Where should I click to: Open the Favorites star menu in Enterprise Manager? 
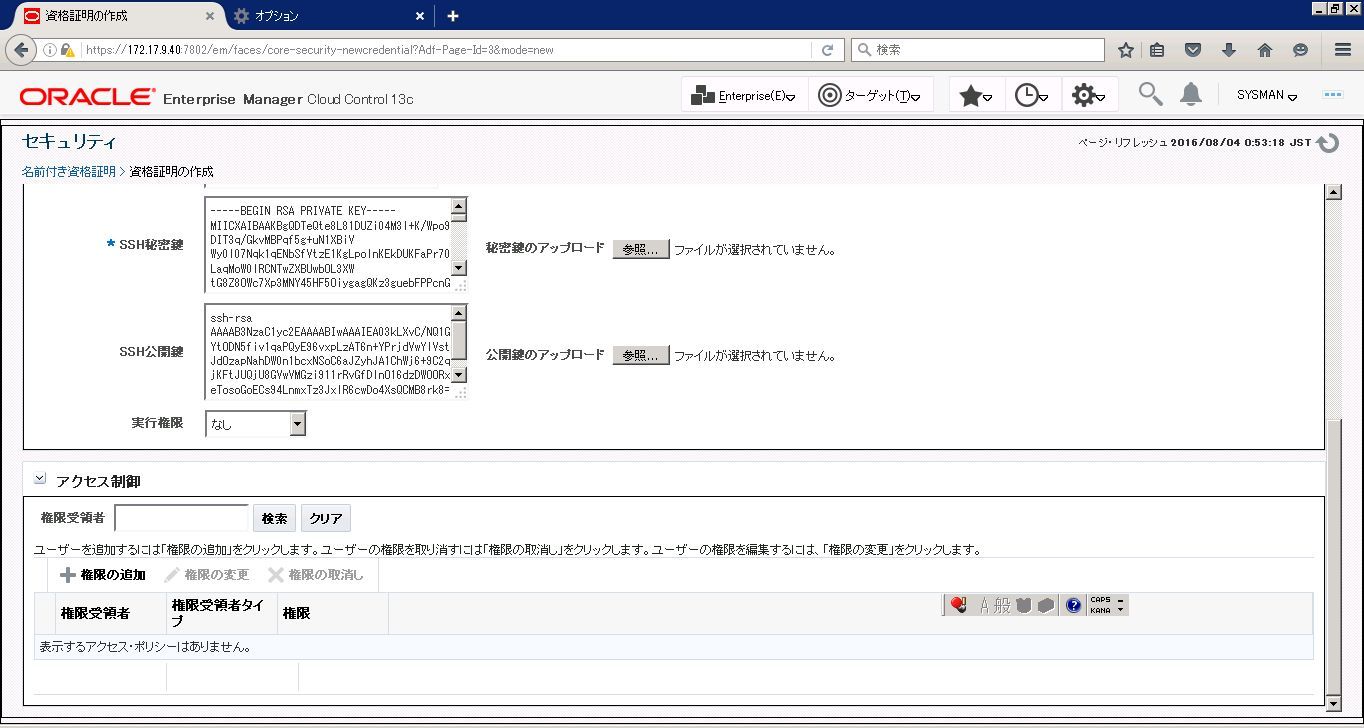tap(976, 96)
